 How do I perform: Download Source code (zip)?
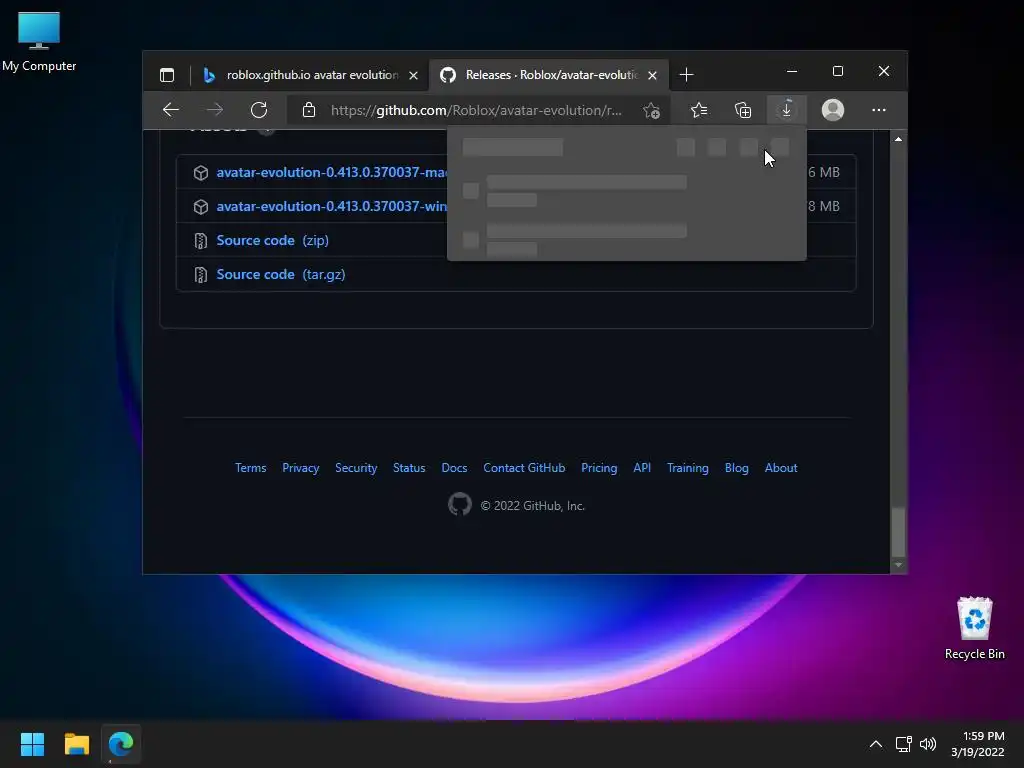[x=272, y=240]
